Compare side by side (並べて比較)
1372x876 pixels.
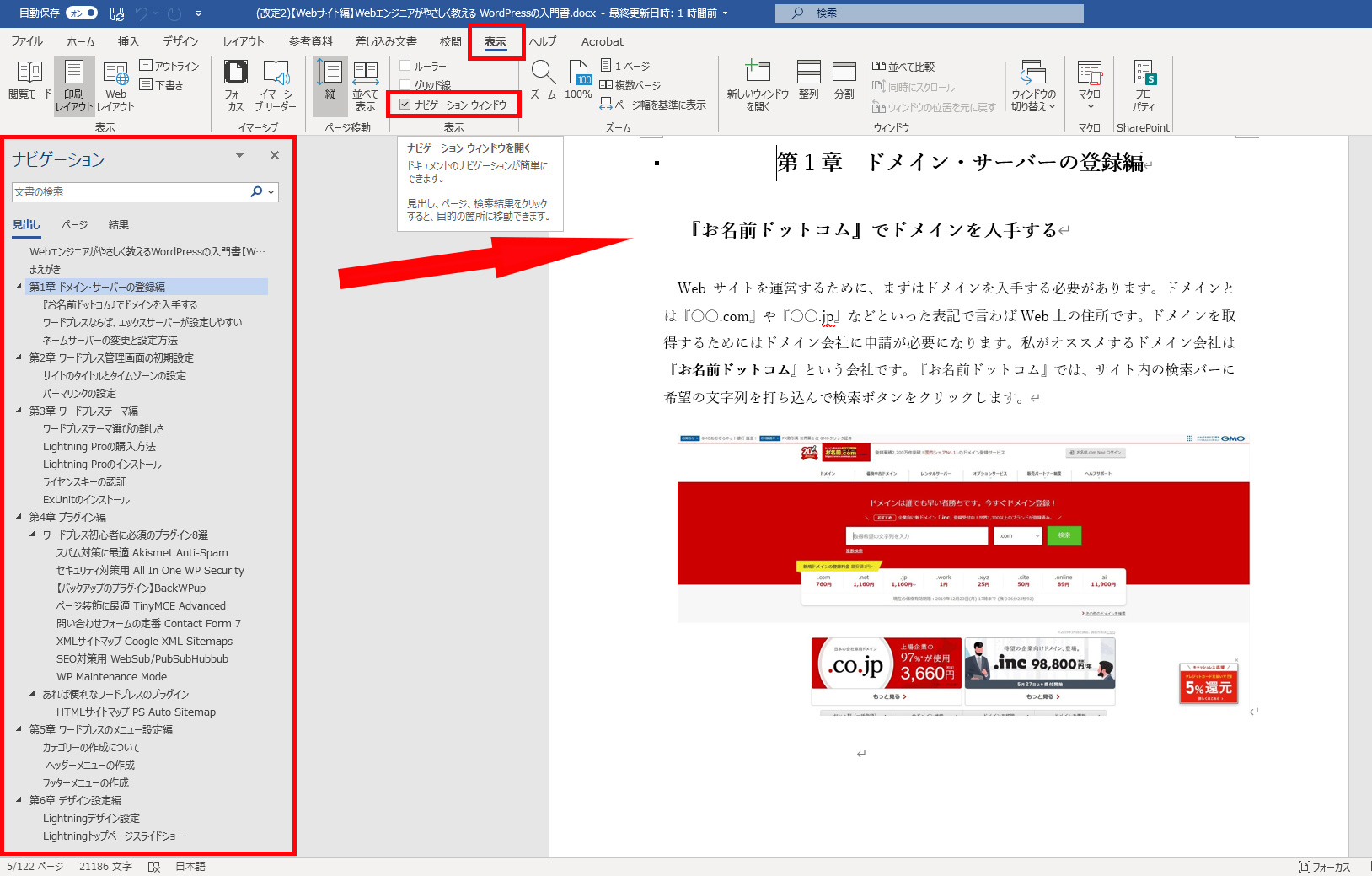[x=903, y=67]
